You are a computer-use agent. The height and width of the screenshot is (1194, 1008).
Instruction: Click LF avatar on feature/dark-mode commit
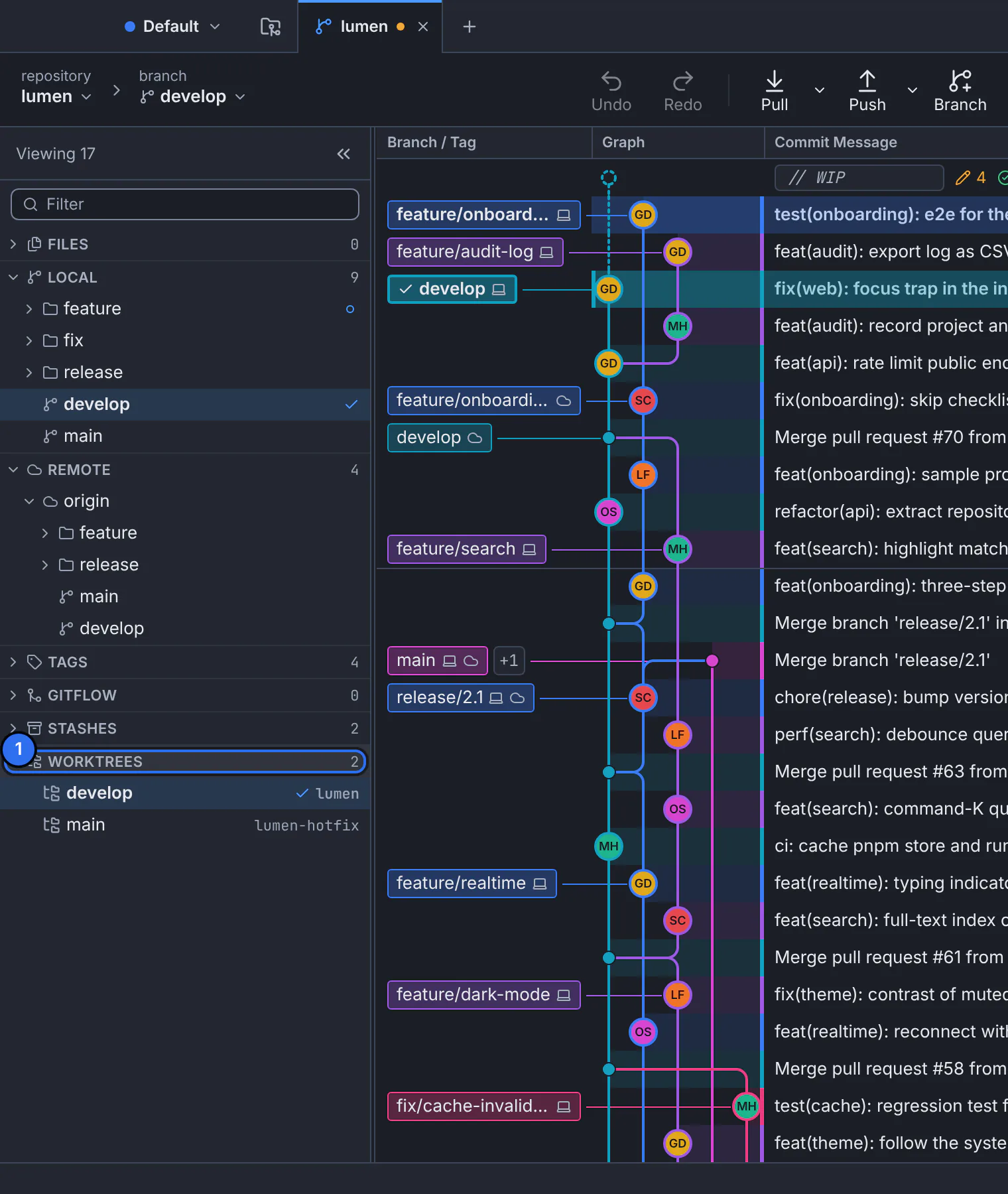click(x=677, y=995)
